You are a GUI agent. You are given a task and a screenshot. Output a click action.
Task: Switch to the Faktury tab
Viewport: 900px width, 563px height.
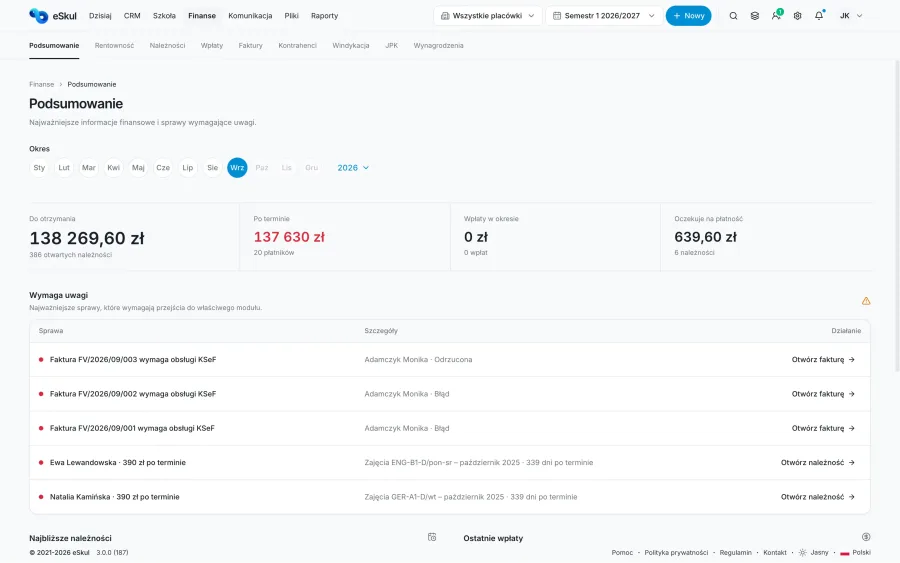(x=250, y=45)
